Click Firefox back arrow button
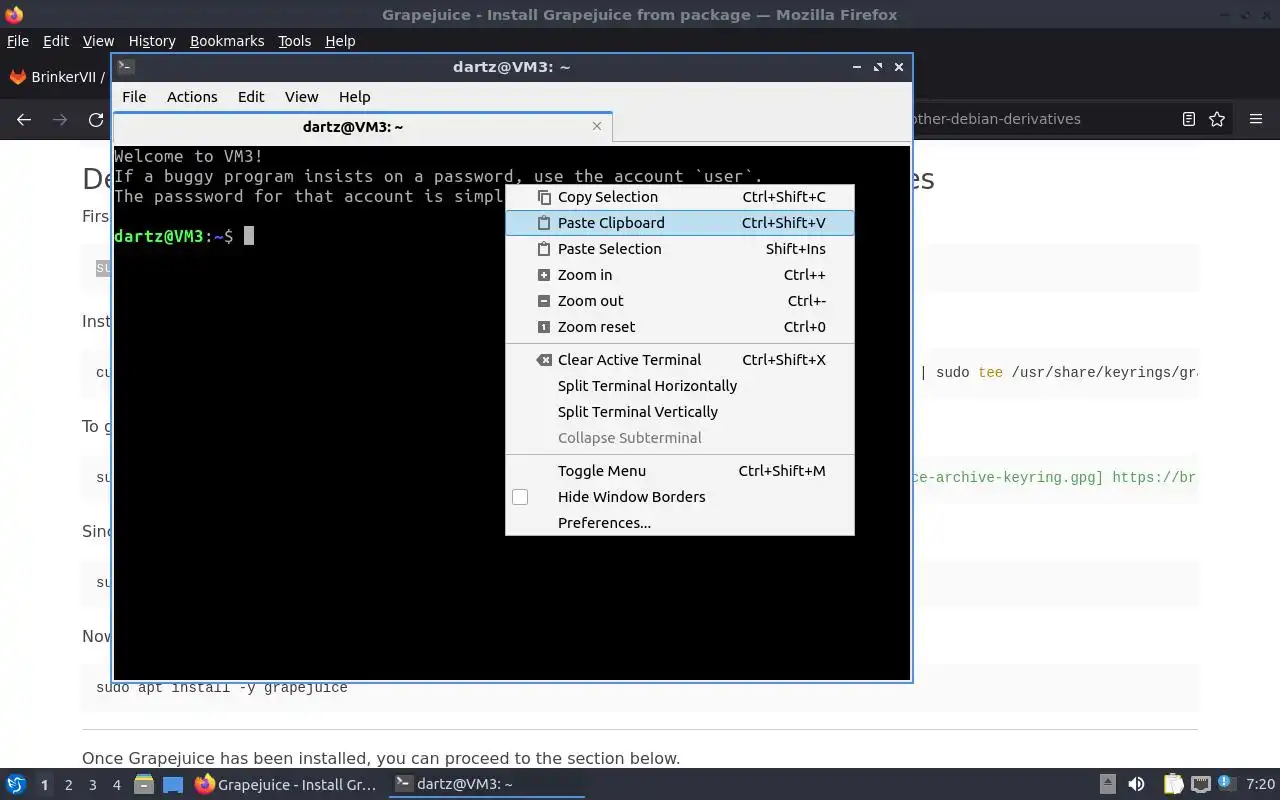This screenshot has width=1280, height=800. [x=24, y=119]
